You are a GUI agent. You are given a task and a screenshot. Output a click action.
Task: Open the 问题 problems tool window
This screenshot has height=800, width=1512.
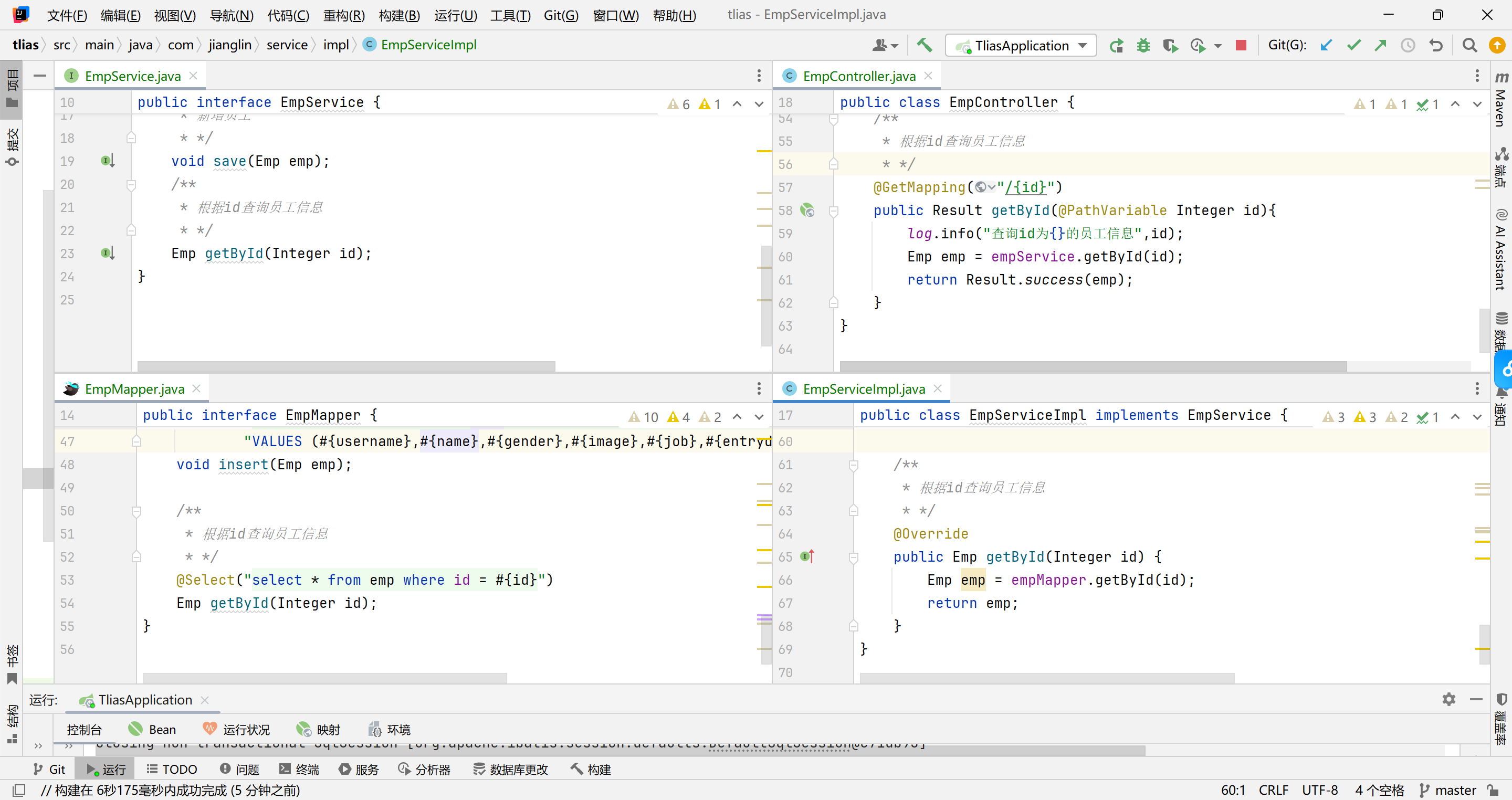239,769
